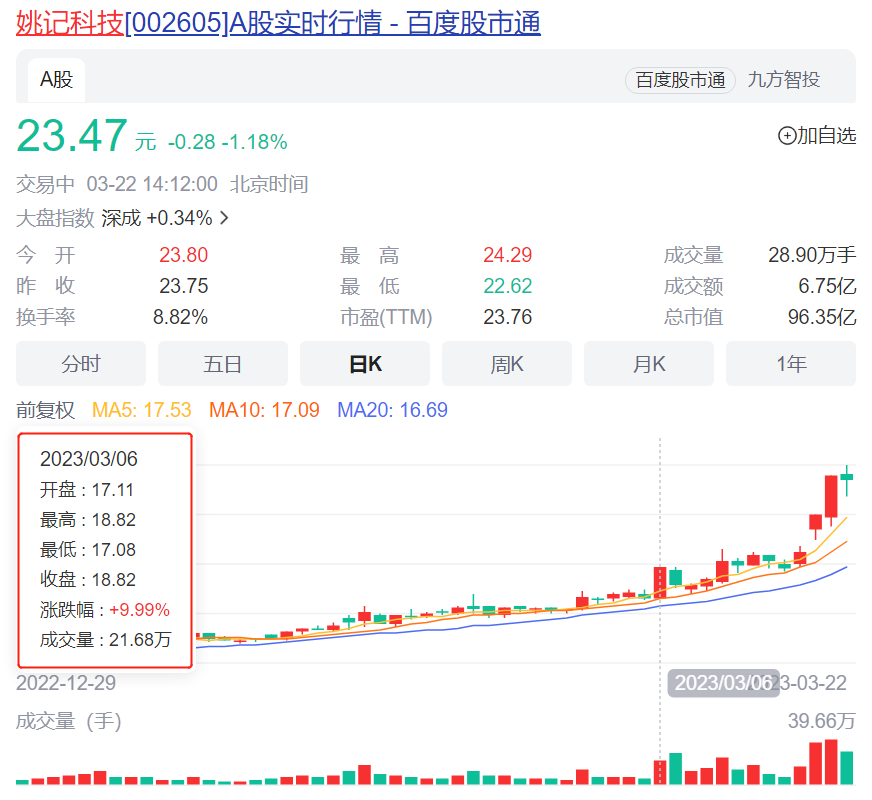This screenshot has width=872, height=800.
Task: Expand the 深成 index chevron arrow
Action: pos(224,218)
